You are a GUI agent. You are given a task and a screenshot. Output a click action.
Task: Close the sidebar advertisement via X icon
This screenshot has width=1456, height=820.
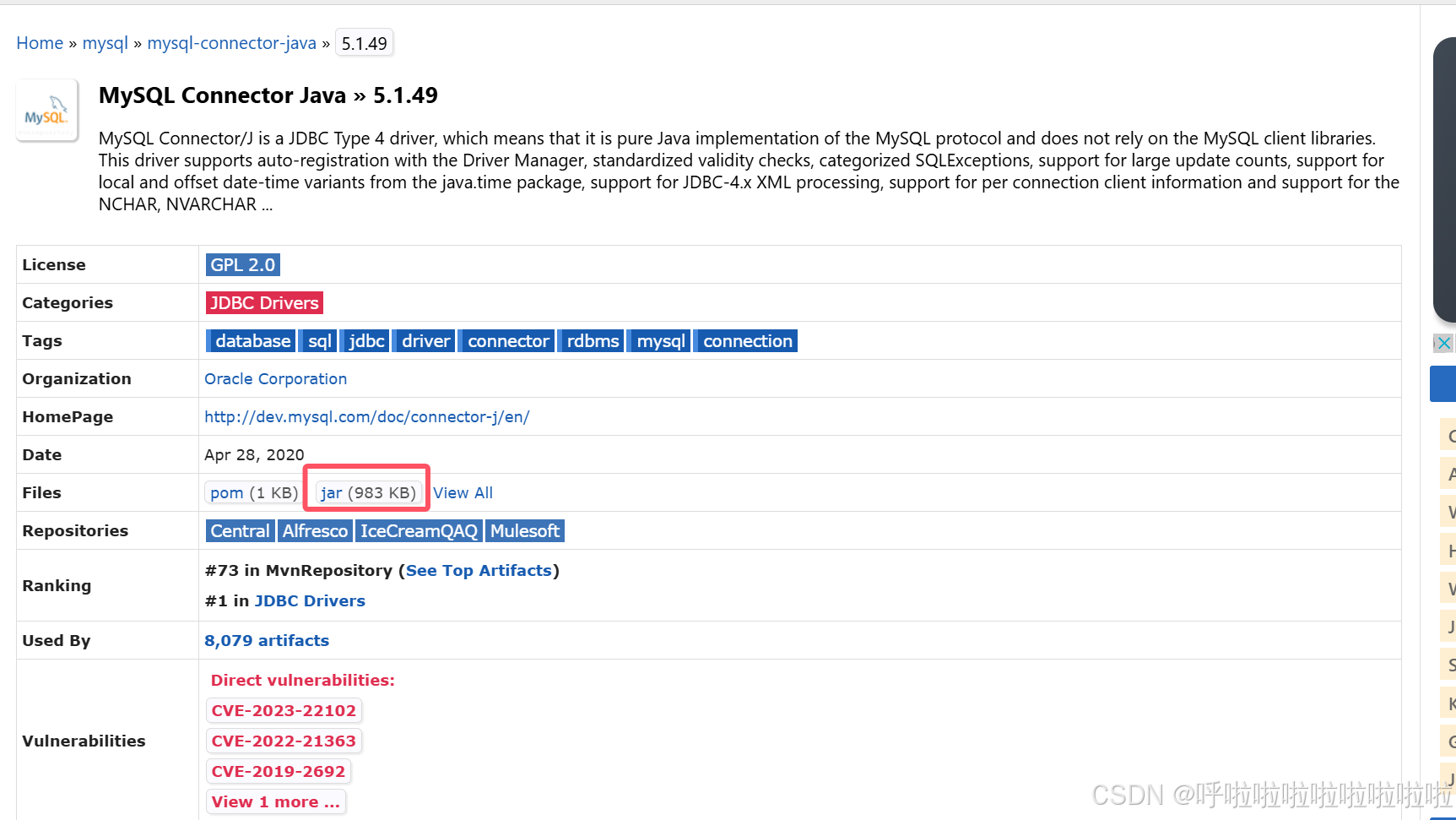coord(1443,343)
